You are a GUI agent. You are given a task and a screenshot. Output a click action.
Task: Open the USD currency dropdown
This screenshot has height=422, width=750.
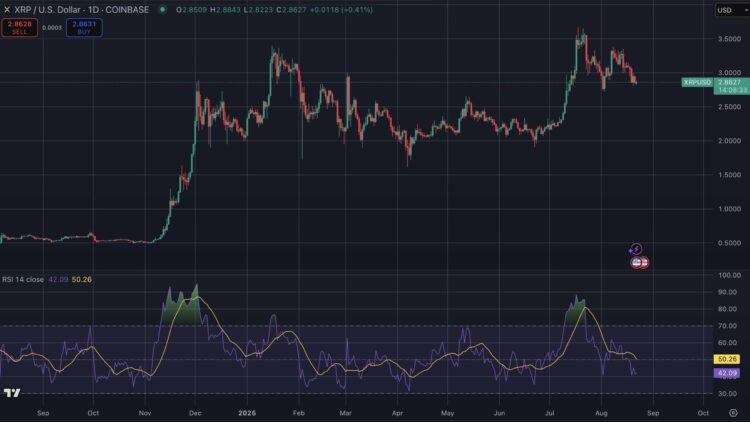point(732,10)
